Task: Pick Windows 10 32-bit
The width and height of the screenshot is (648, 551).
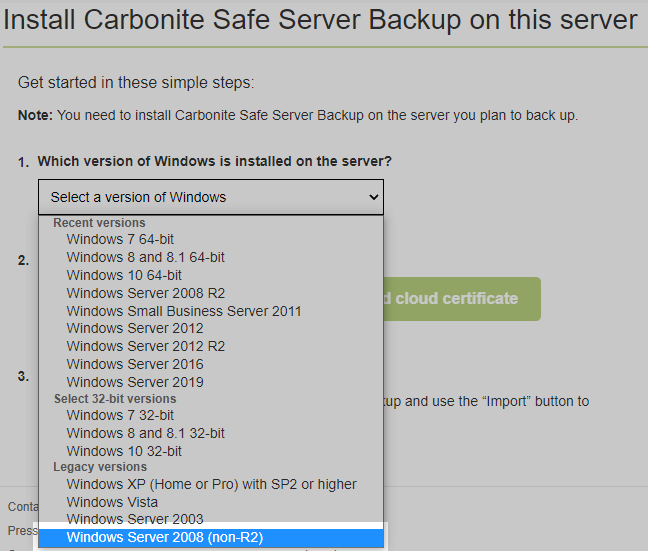Action: click(124, 451)
